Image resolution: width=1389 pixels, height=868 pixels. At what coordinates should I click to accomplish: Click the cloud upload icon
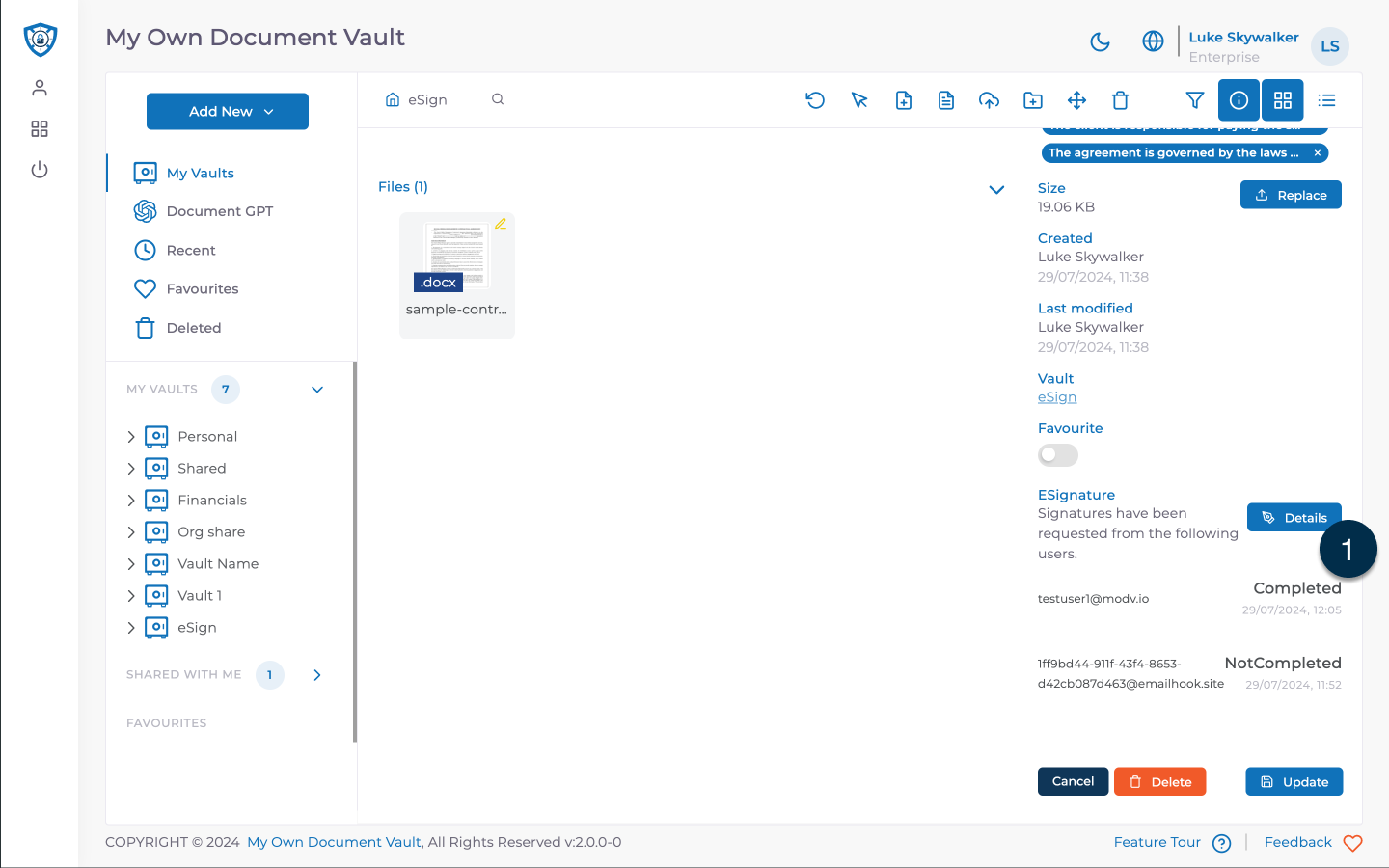pyautogui.click(x=989, y=100)
